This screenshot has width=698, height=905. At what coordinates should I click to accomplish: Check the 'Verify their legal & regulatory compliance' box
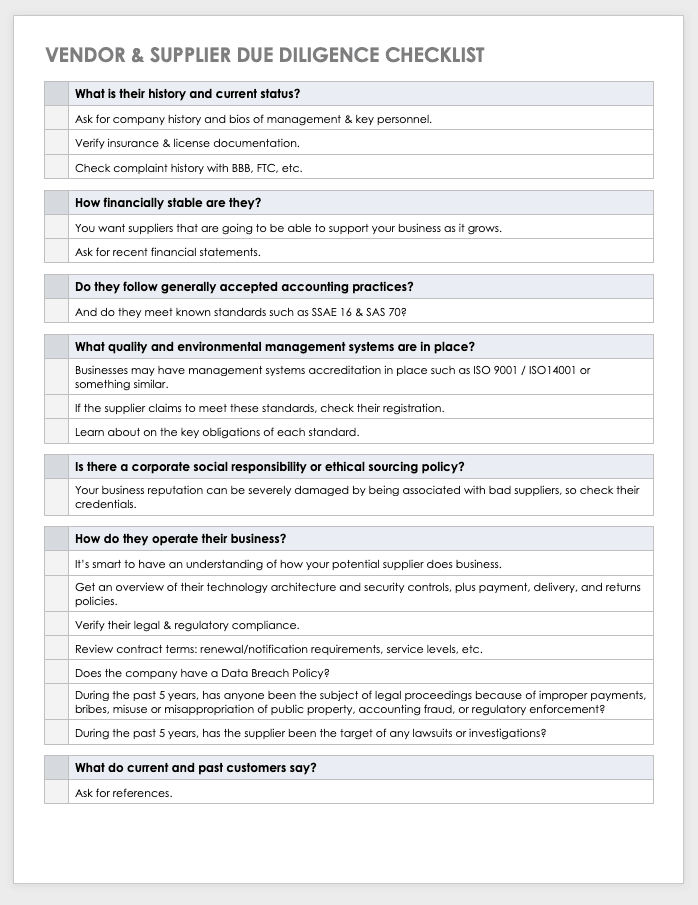[x=57, y=625]
